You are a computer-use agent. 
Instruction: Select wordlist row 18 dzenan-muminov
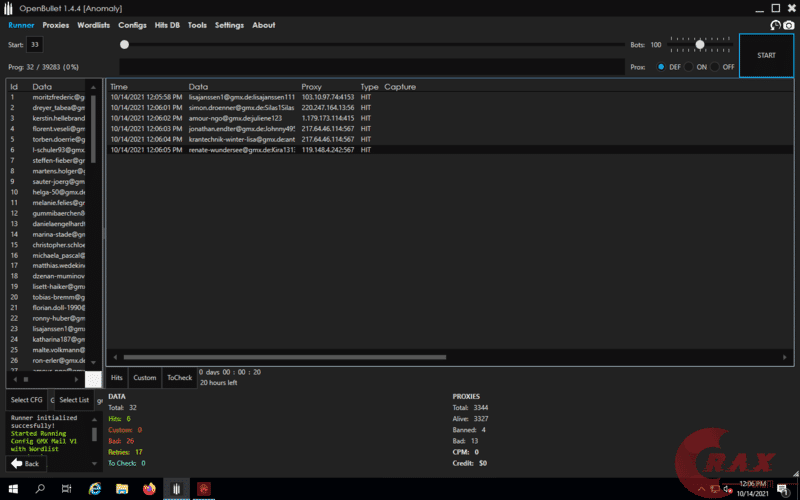(x=48, y=276)
